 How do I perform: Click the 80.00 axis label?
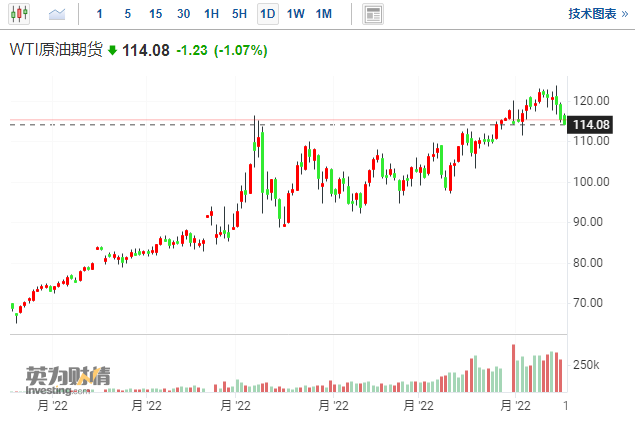tap(588, 263)
